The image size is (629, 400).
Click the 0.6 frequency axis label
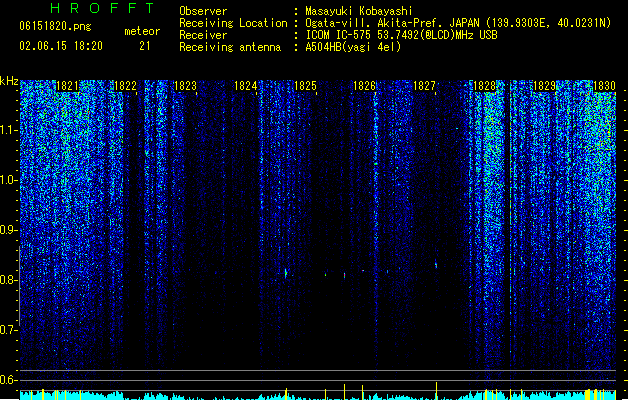8,380
